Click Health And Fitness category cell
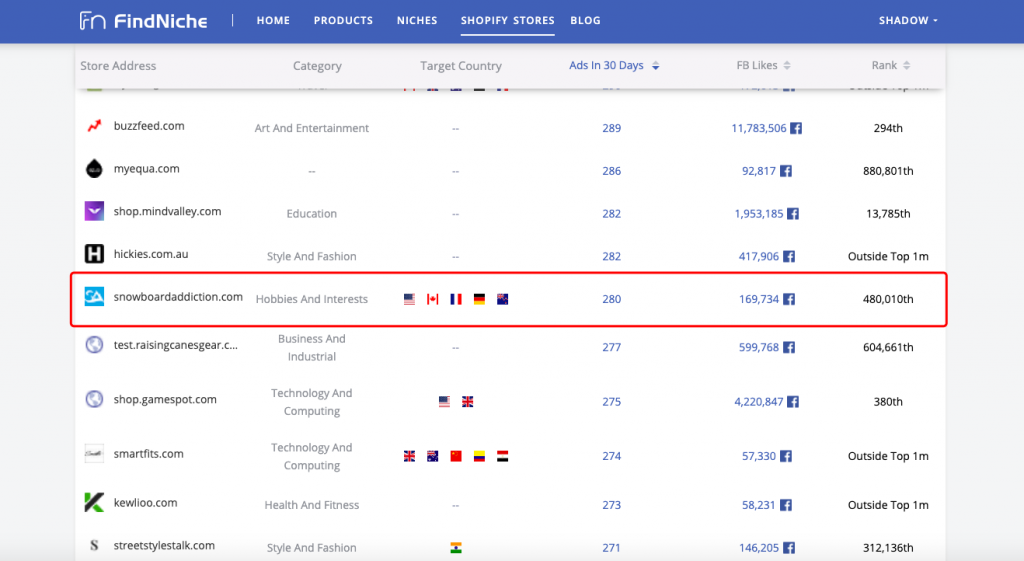The height and width of the screenshot is (561, 1024). click(312, 505)
